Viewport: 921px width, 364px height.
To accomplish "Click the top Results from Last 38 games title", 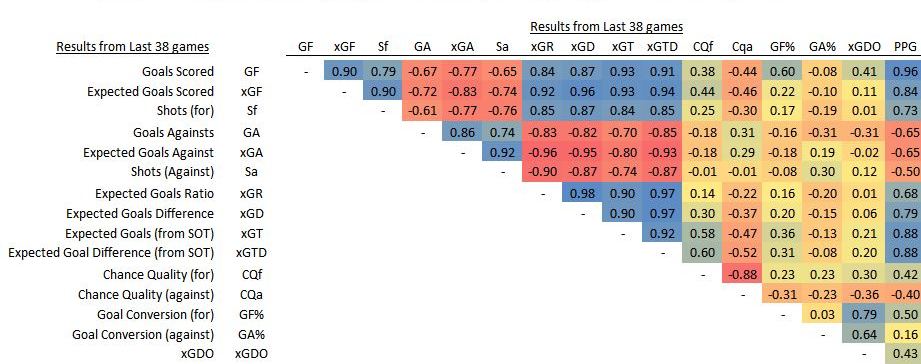I will coord(606,26).
